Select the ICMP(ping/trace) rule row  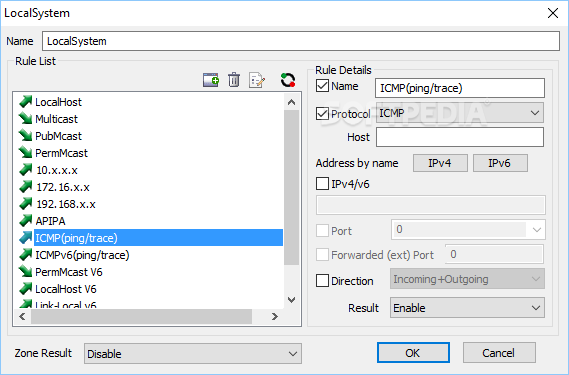pyautogui.click(x=158, y=238)
